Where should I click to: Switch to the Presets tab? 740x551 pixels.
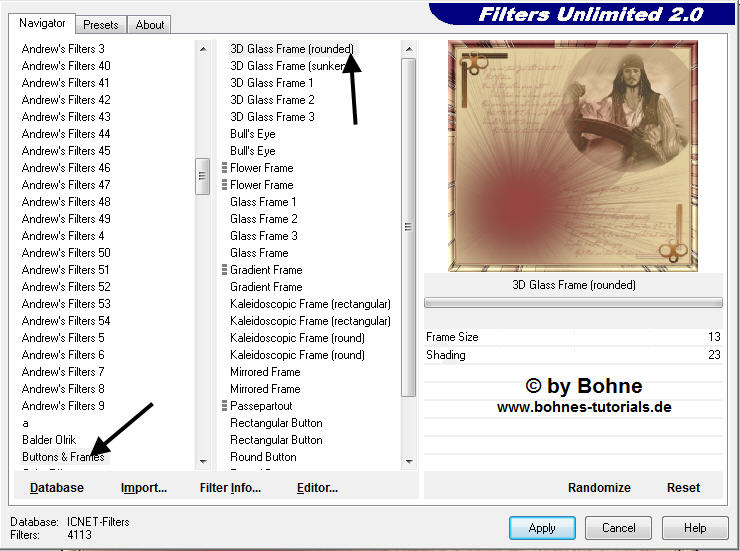(x=101, y=25)
